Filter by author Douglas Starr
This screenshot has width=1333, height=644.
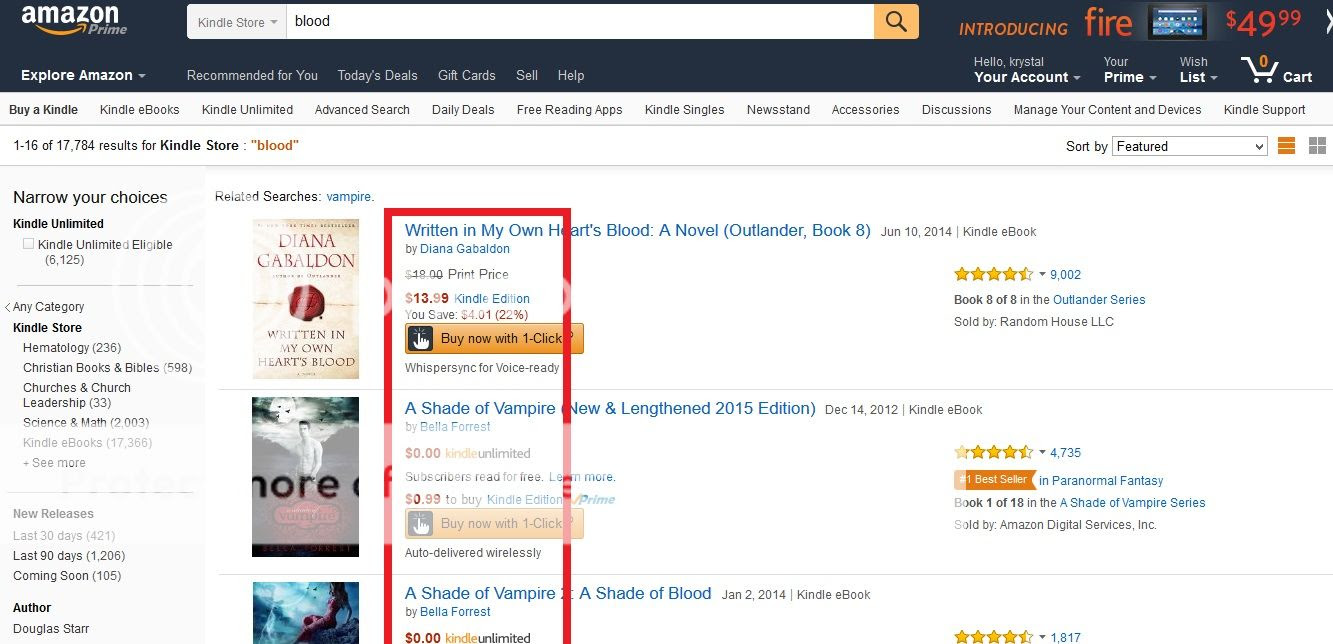pyautogui.click(x=51, y=629)
